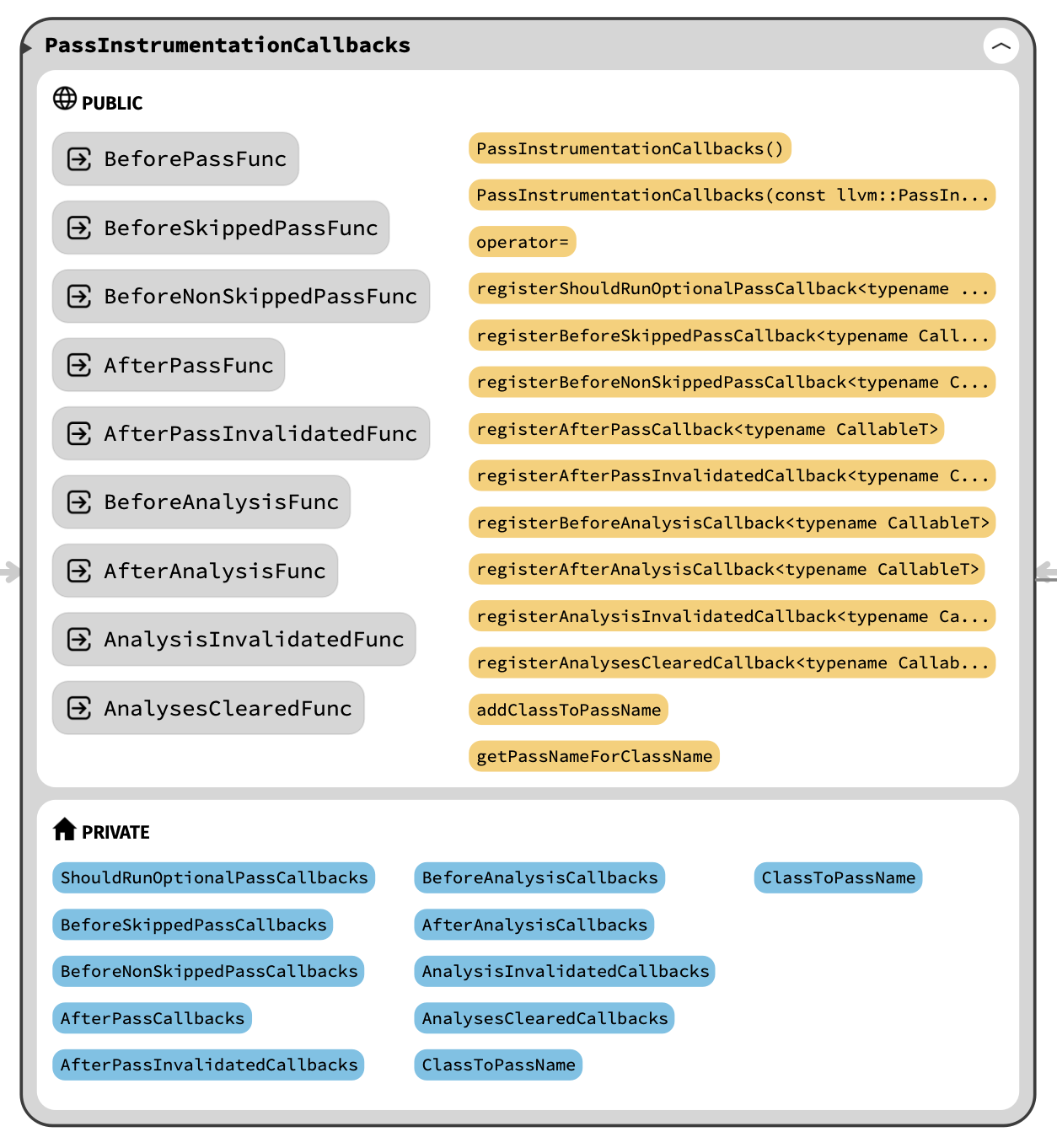
Task: Click the AnalysesClearedCallbacks private field
Action: 545,1018
